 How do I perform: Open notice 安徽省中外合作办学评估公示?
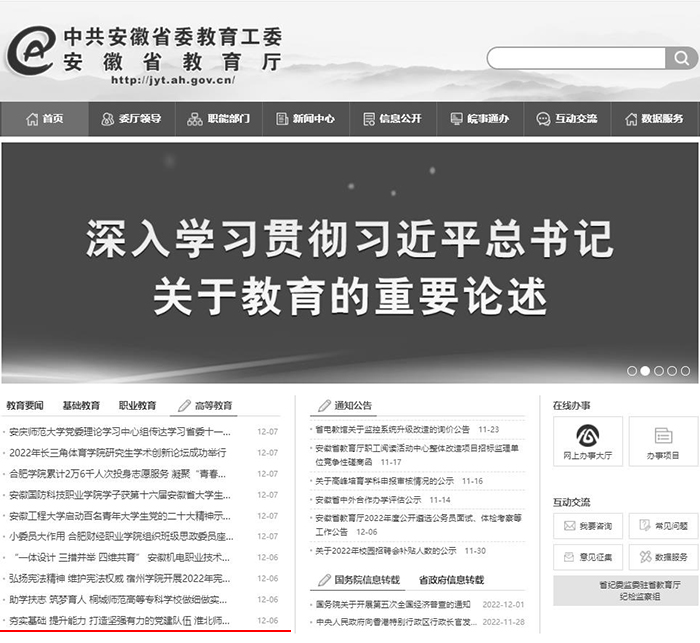[x=383, y=499]
